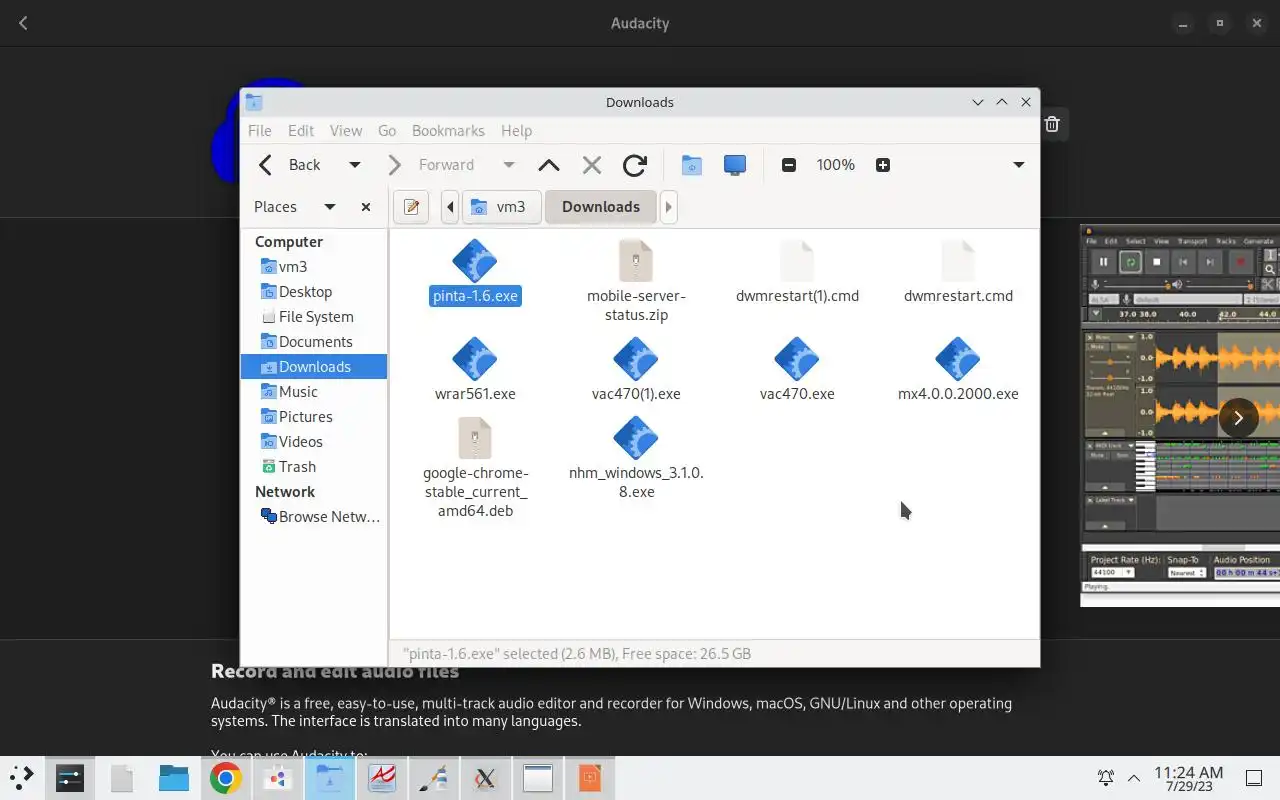Zoom in with the plus icon
Image resolution: width=1280 pixels, height=800 pixels.
click(883, 165)
